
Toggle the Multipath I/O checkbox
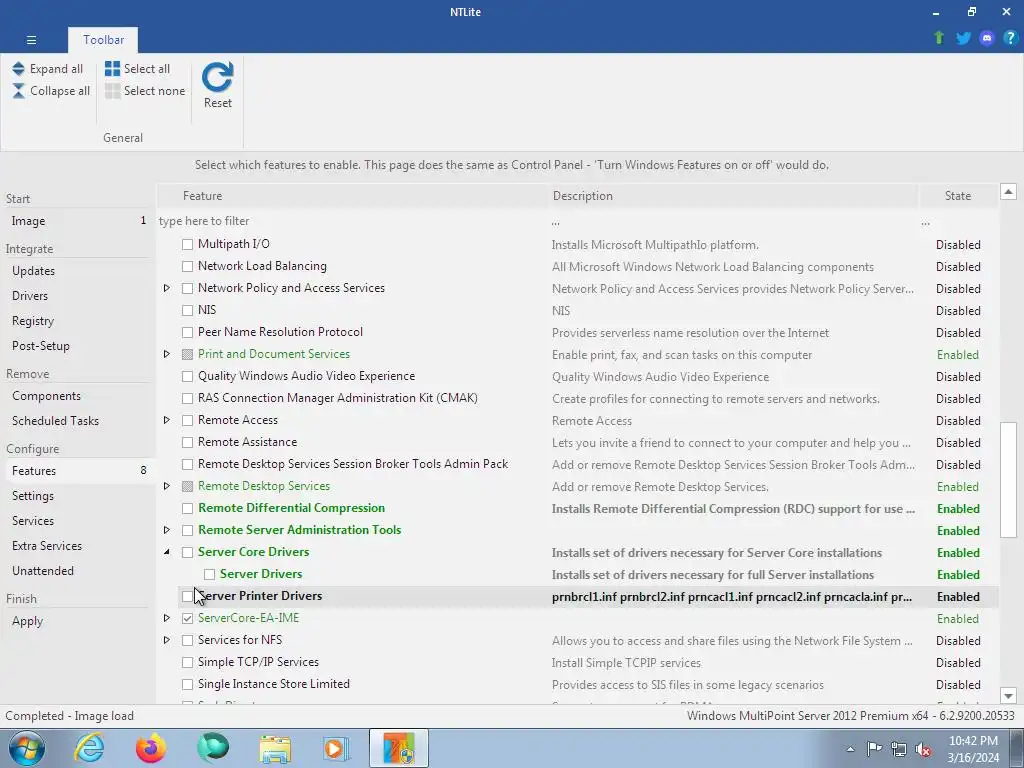point(187,244)
